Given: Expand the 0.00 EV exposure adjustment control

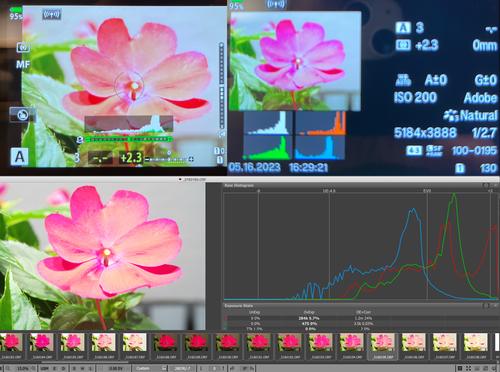Looking at the screenshot, I should (x=116, y=368).
